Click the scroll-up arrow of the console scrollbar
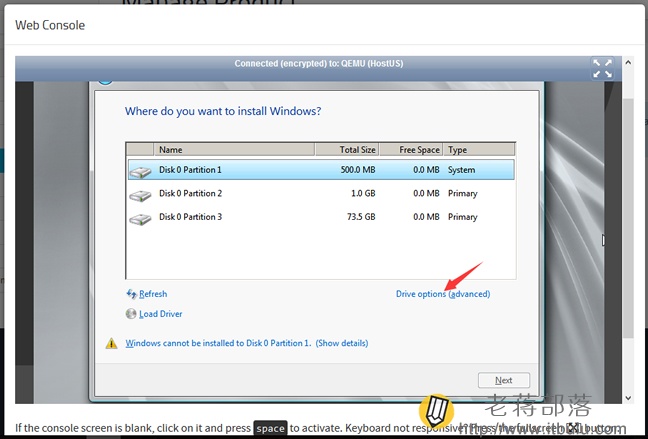The width and height of the screenshot is (648, 439). [x=628, y=62]
